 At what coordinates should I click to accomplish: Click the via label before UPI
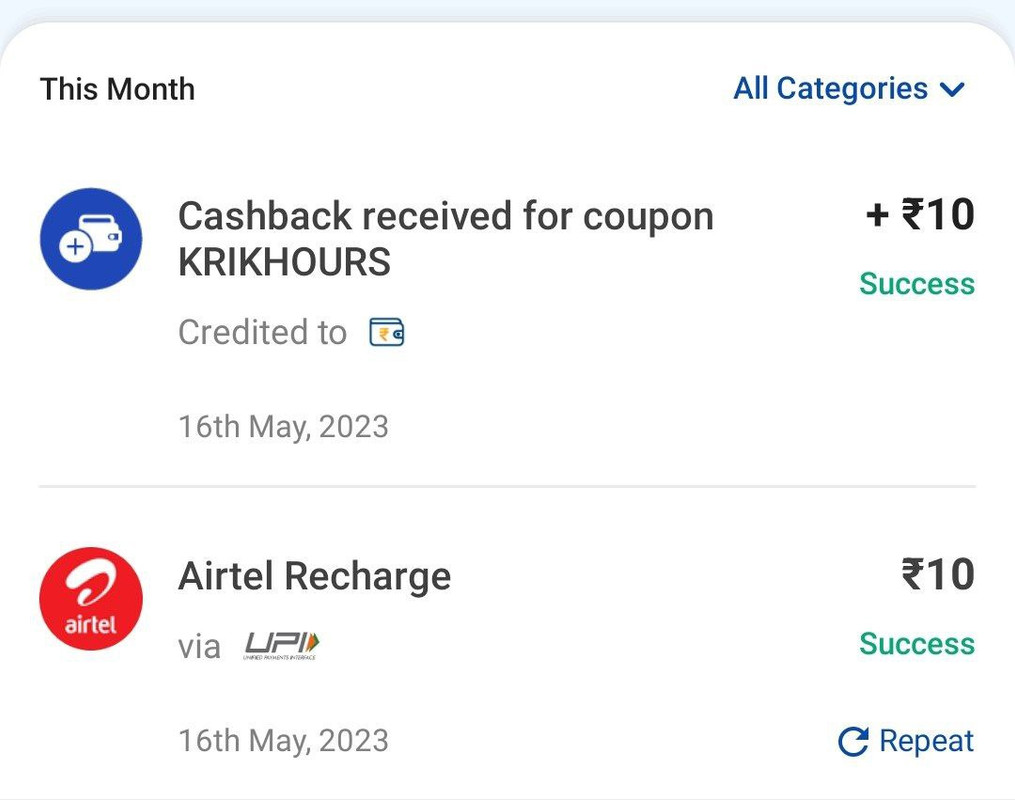point(199,647)
